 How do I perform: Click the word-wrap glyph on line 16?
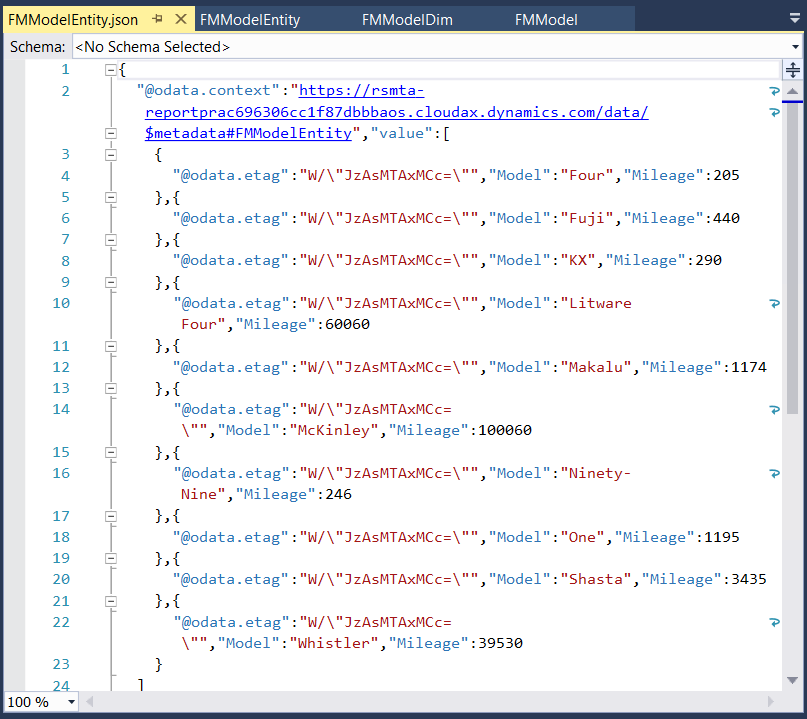coord(774,473)
